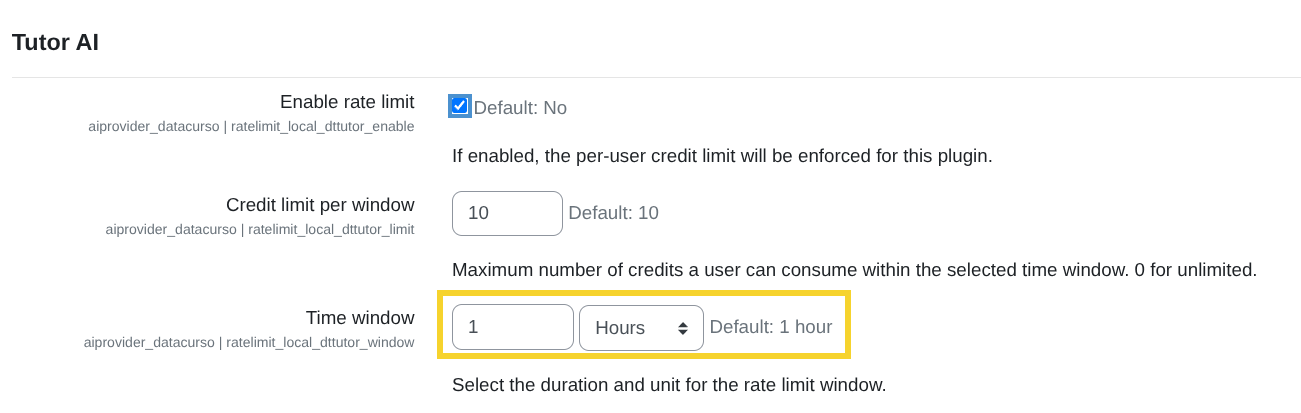This screenshot has width=1301, height=413.
Task: Click the Credit limit per window input
Action: click(507, 213)
